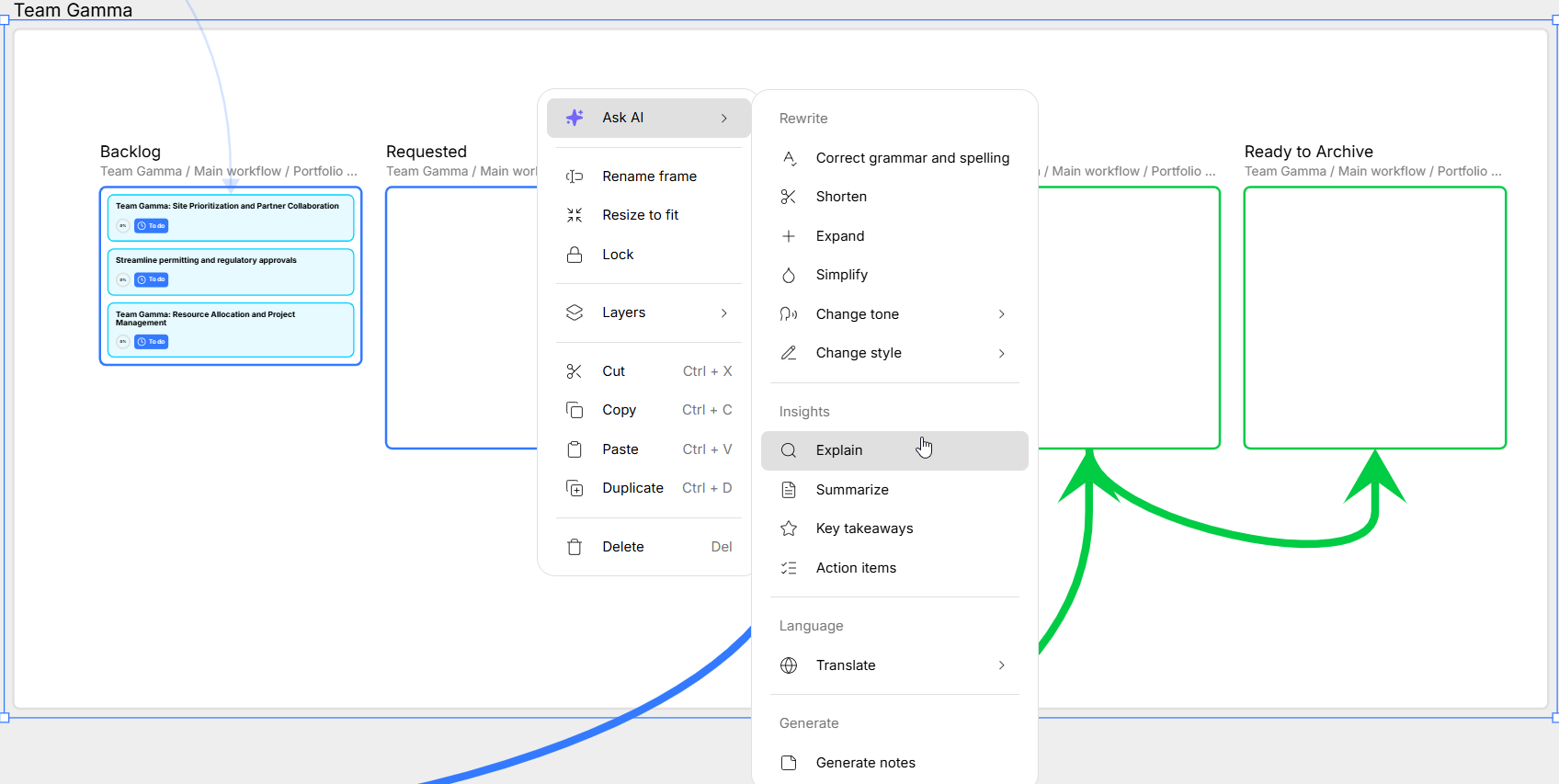Image resolution: width=1559 pixels, height=784 pixels.
Task: Select Rename frame from context menu
Action: point(649,176)
